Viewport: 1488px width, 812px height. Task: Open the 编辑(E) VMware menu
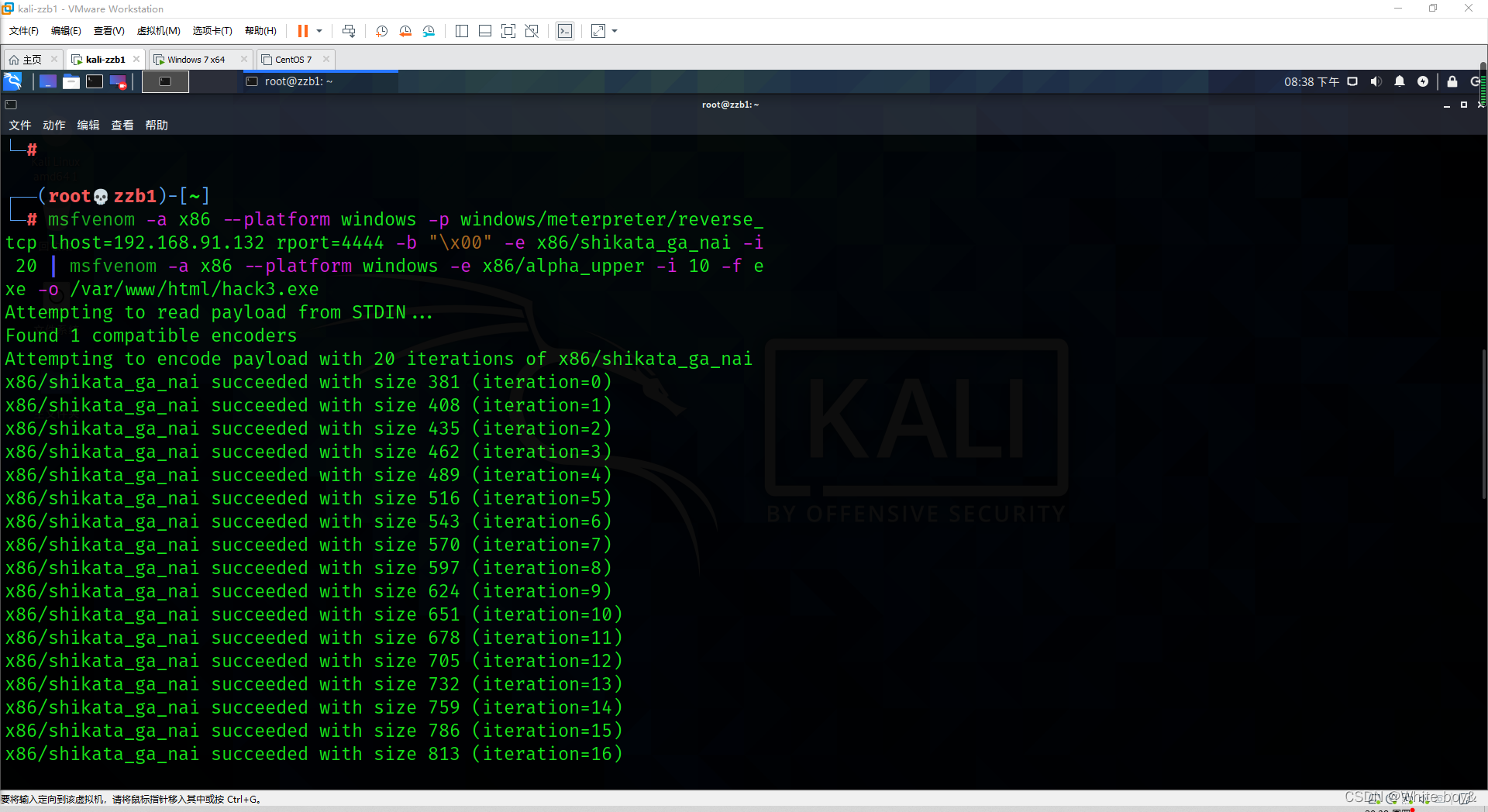[66, 31]
